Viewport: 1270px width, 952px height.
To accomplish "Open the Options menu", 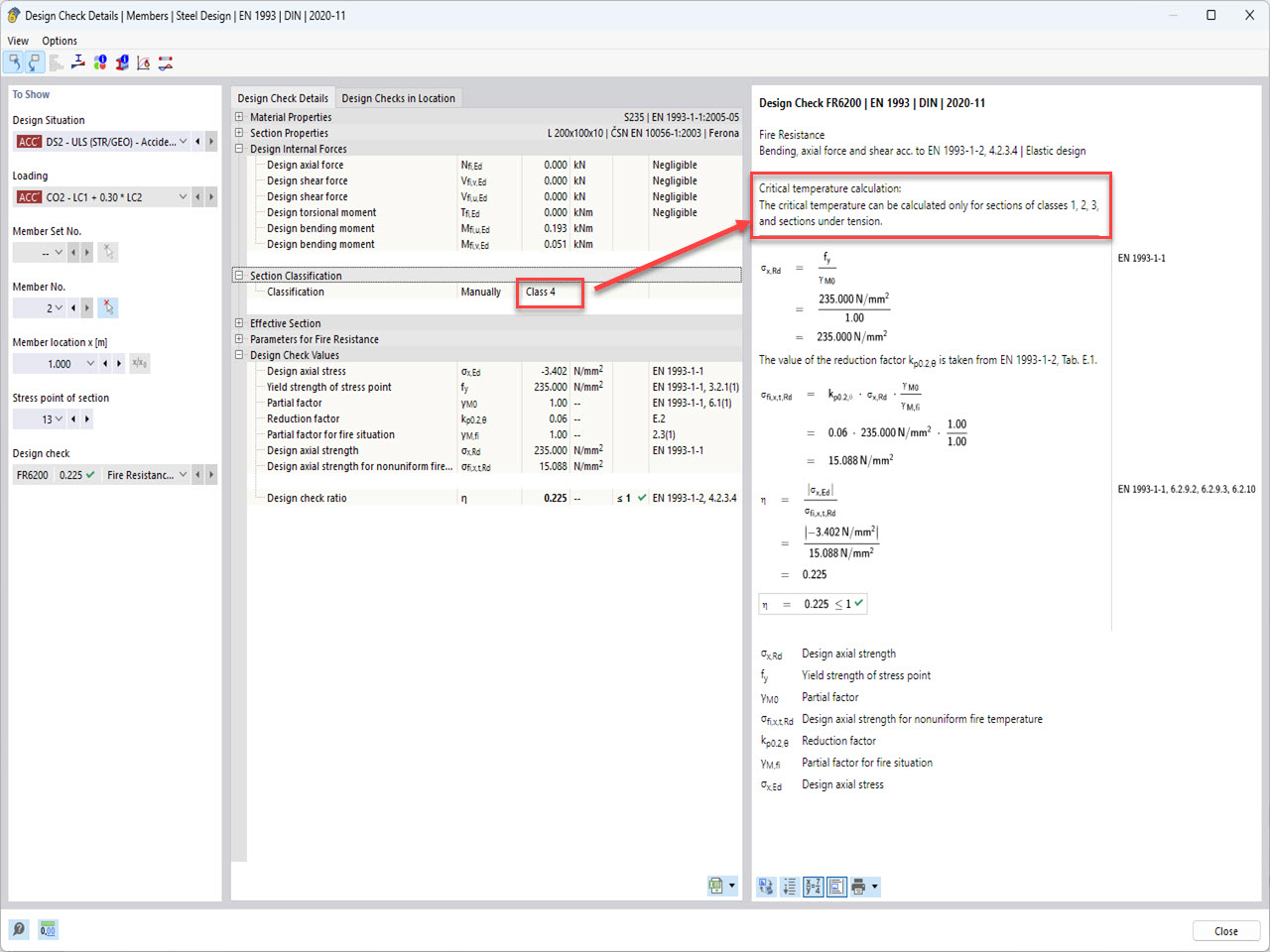I will tap(60, 41).
